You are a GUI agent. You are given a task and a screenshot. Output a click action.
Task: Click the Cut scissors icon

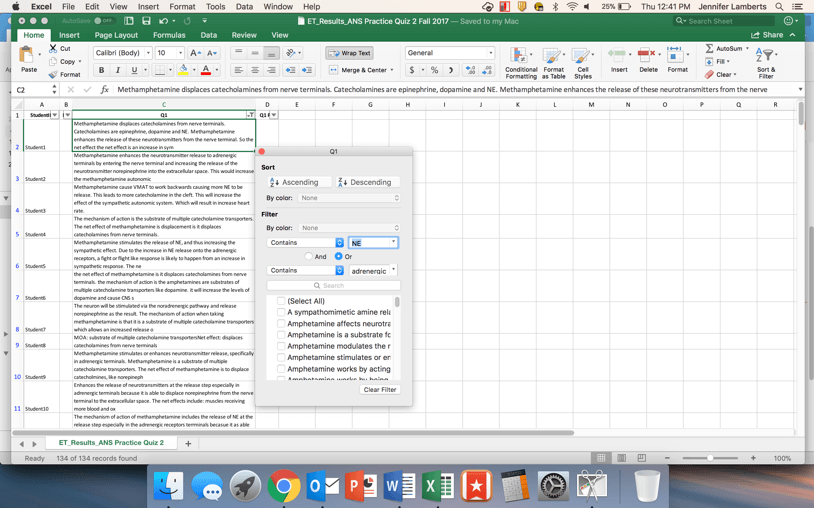pos(53,48)
